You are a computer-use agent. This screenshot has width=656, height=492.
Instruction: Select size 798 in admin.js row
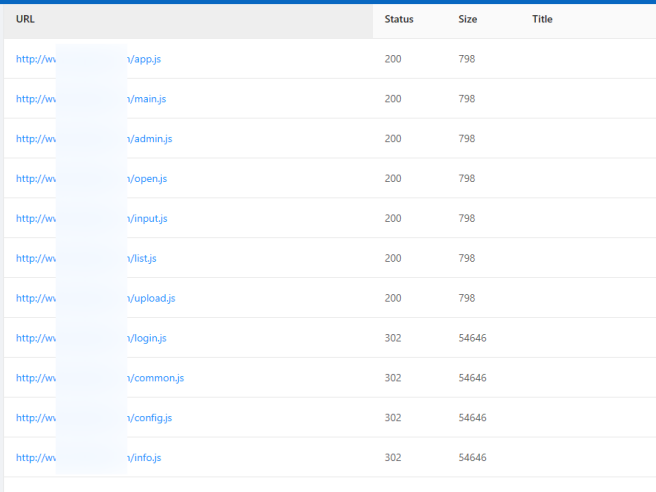click(x=467, y=138)
